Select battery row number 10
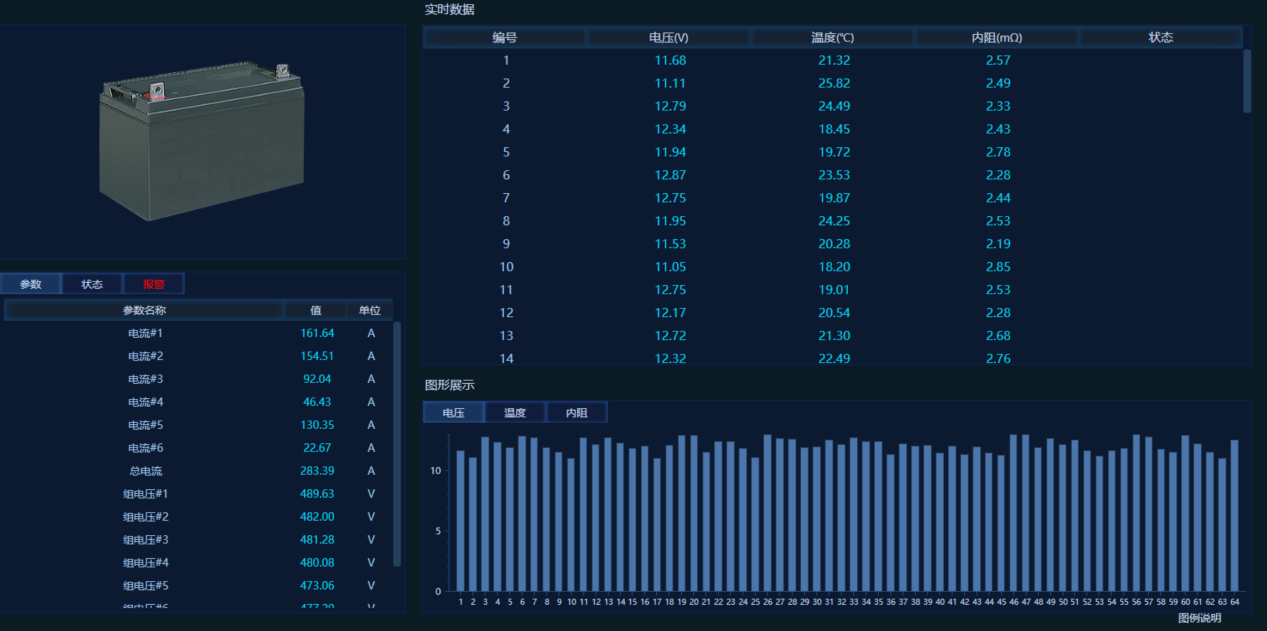1267x631 pixels. [506, 267]
